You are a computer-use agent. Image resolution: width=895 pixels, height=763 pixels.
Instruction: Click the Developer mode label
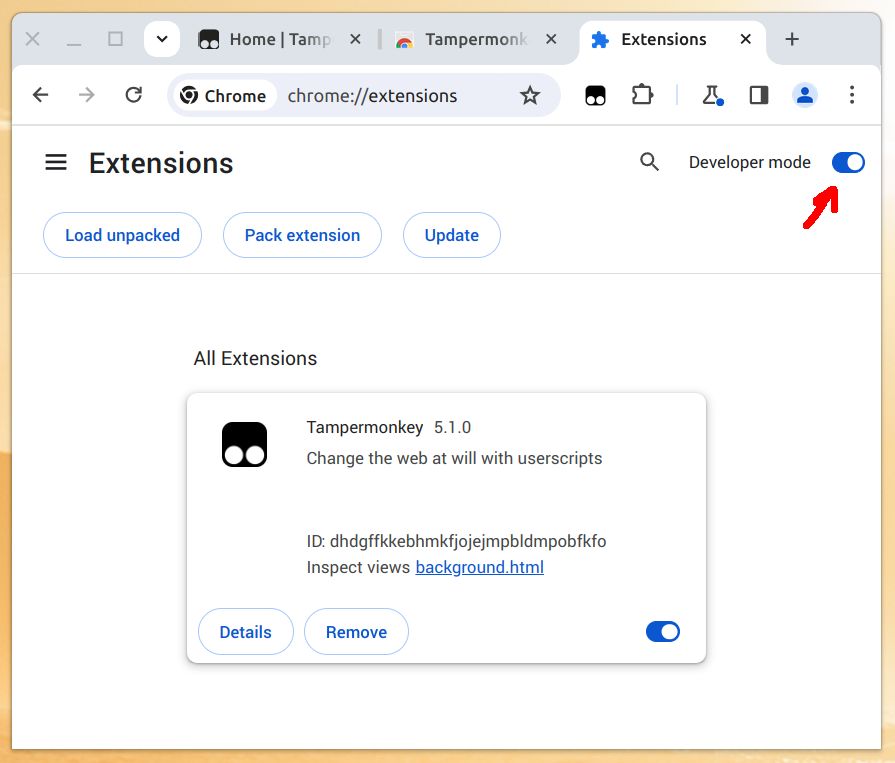click(x=749, y=163)
